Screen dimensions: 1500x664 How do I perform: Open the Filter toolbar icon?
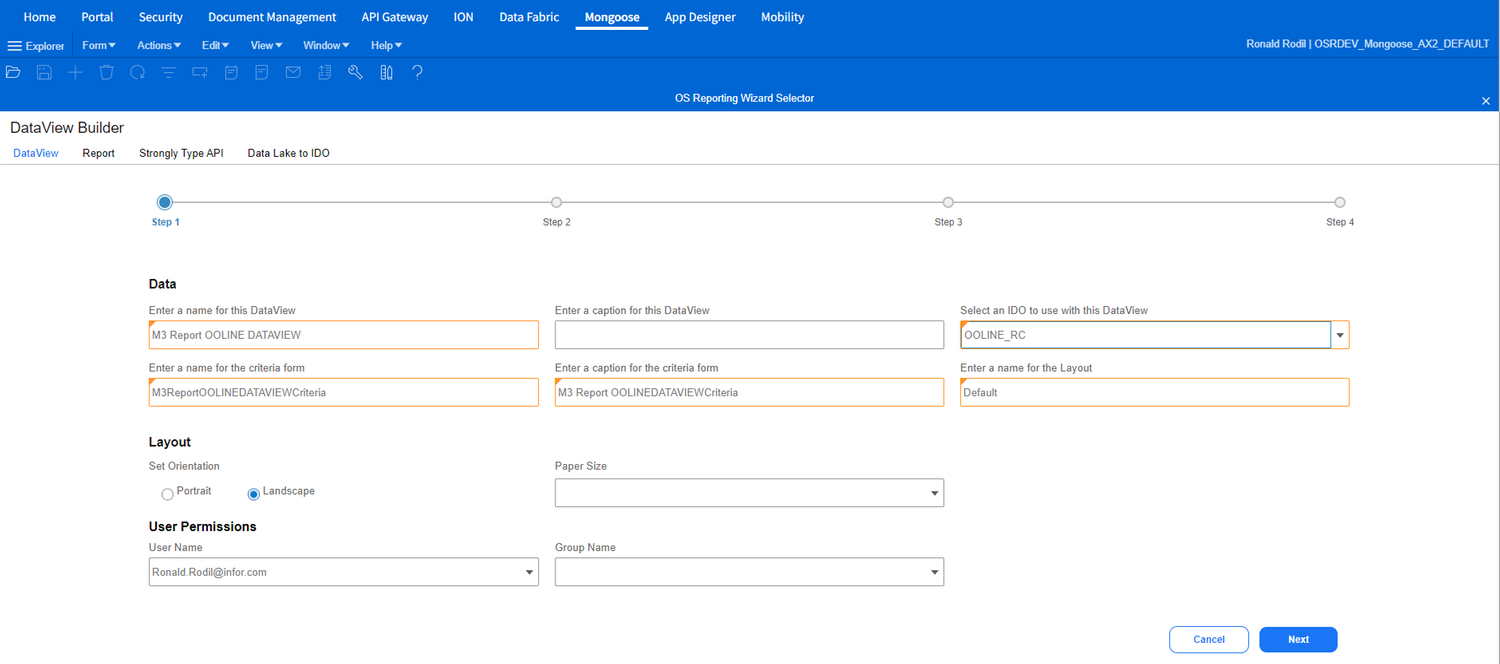[x=168, y=71]
